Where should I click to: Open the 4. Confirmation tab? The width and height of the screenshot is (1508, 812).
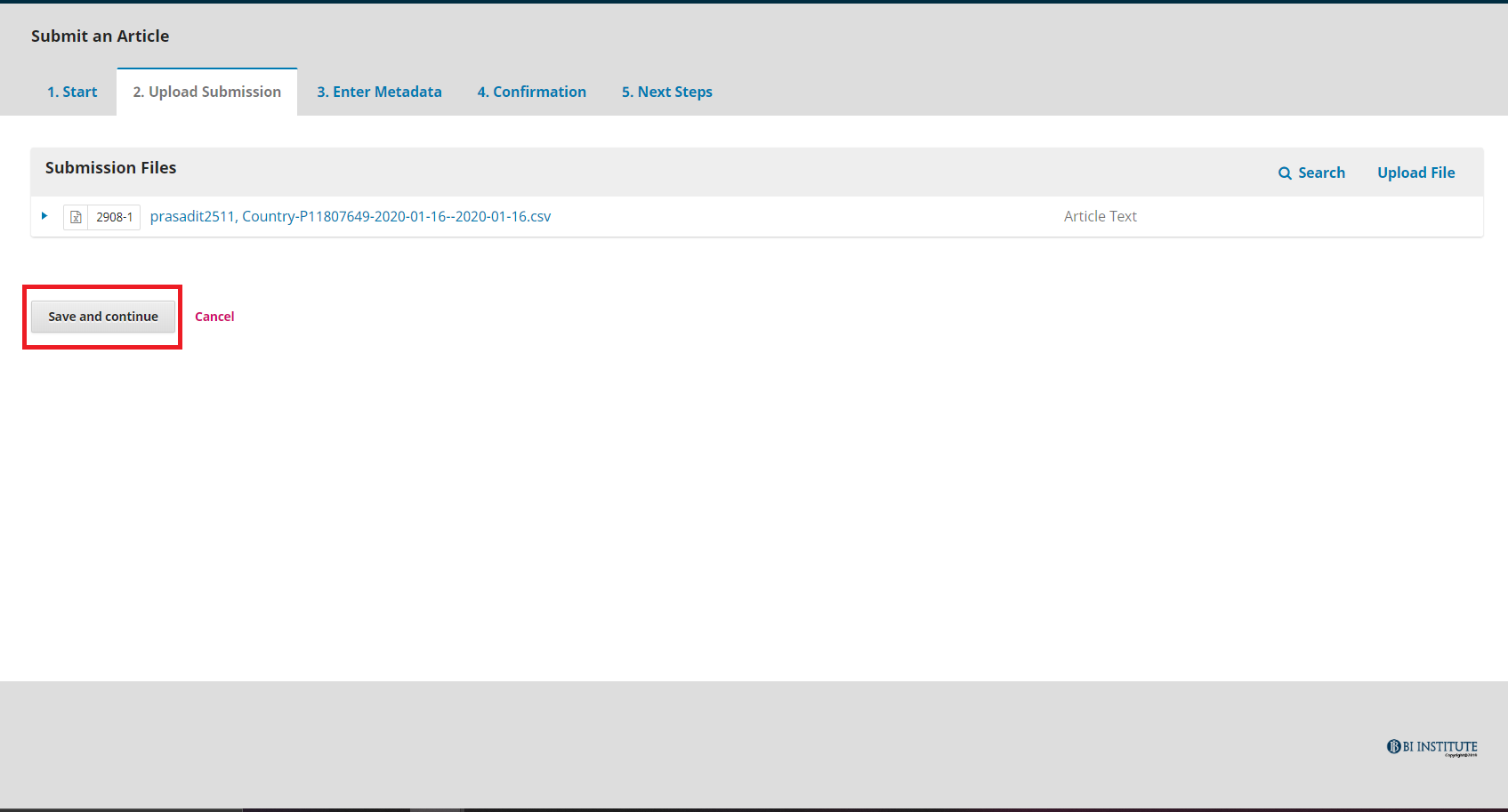point(531,92)
